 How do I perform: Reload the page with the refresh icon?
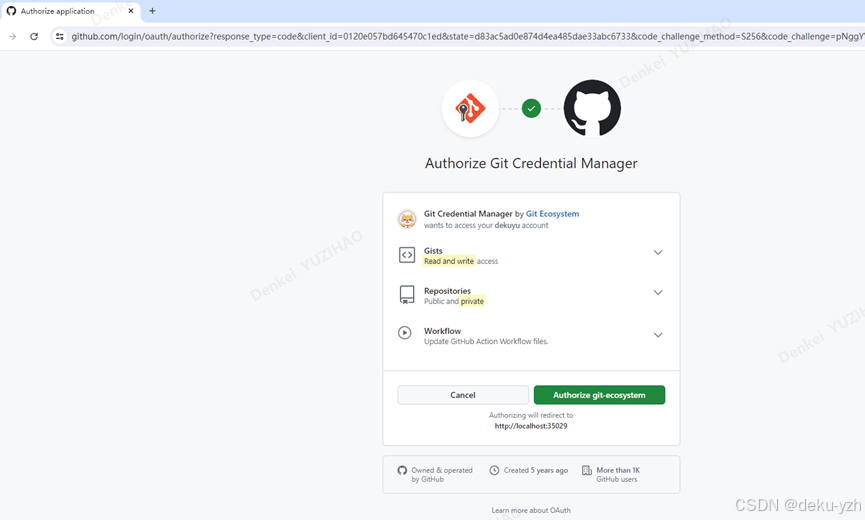click(x=34, y=36)
